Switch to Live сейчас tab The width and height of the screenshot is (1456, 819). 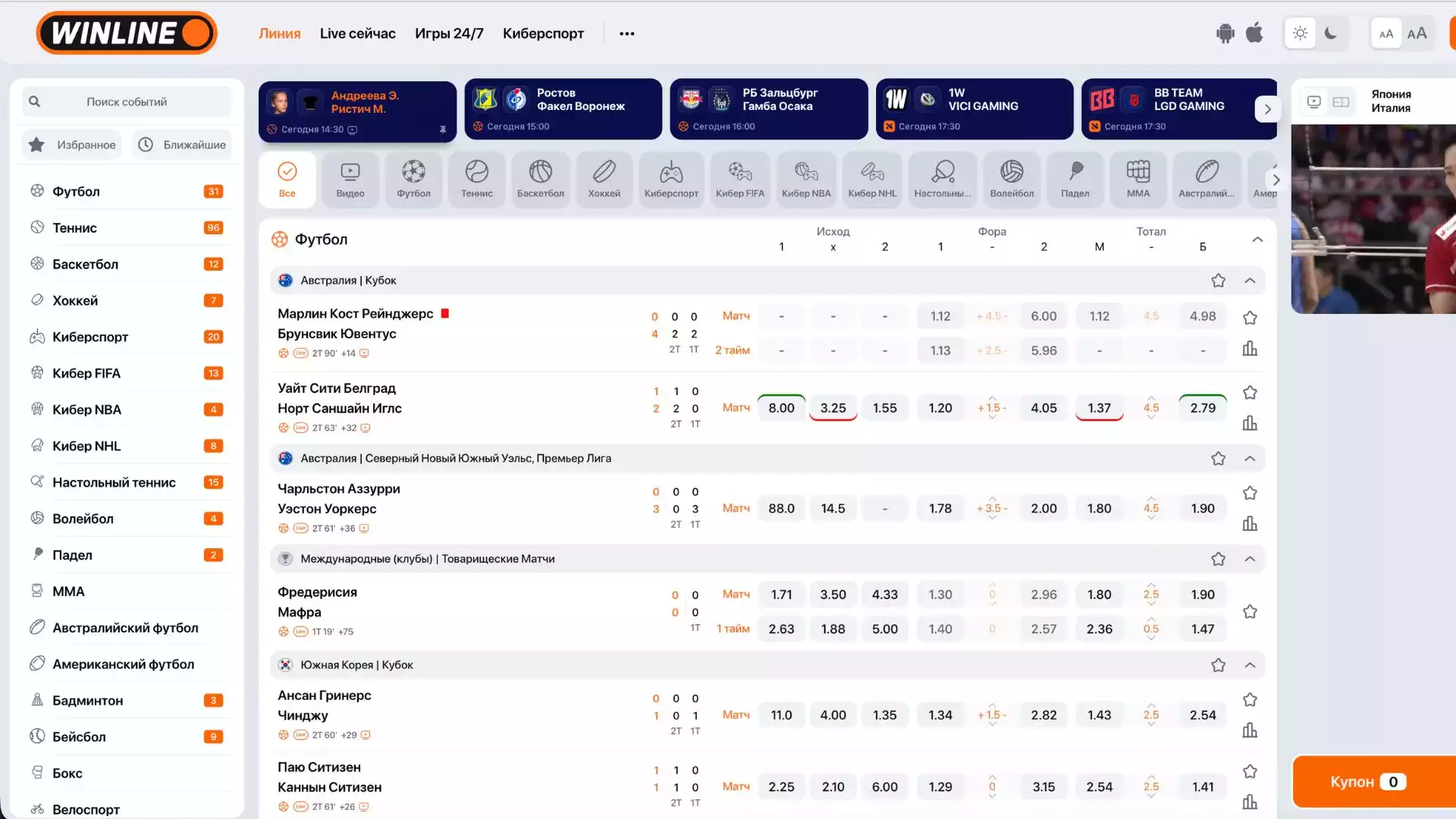point(357,33)
